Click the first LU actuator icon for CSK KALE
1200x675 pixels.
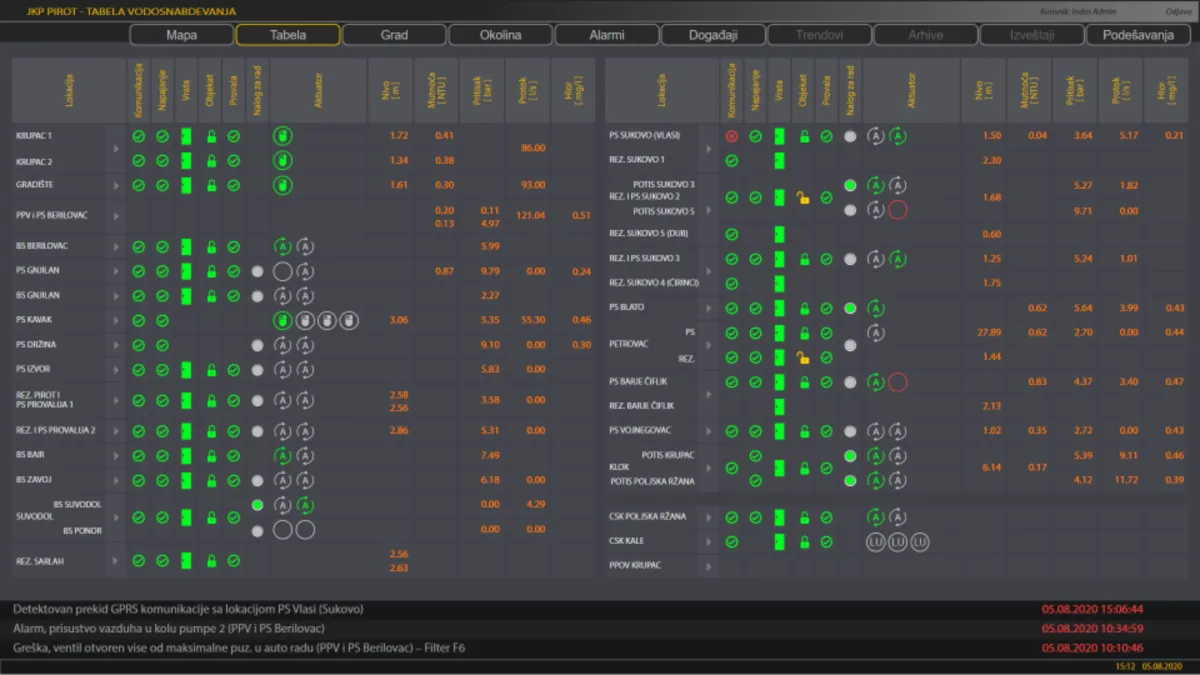click(x=875, y=542)
